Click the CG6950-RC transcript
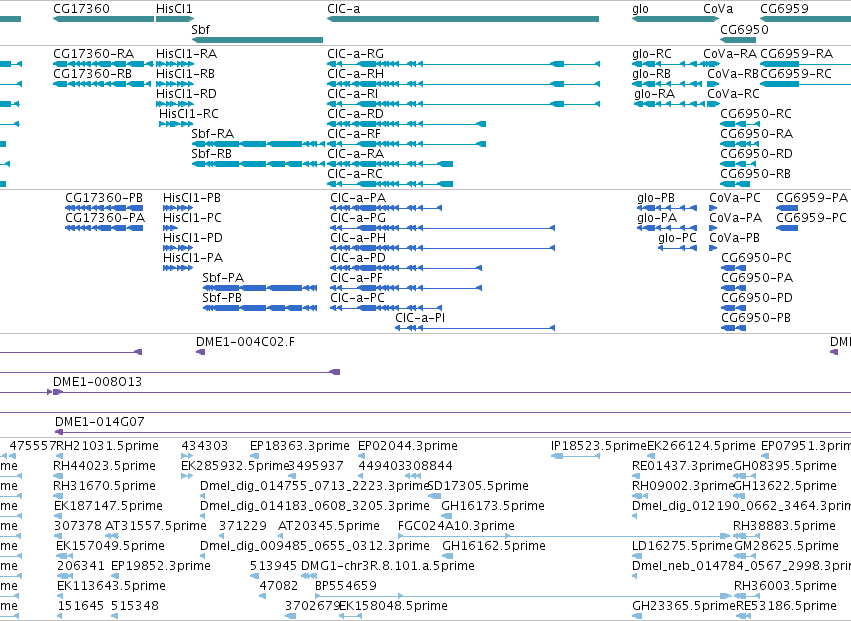 pos(740,124)
